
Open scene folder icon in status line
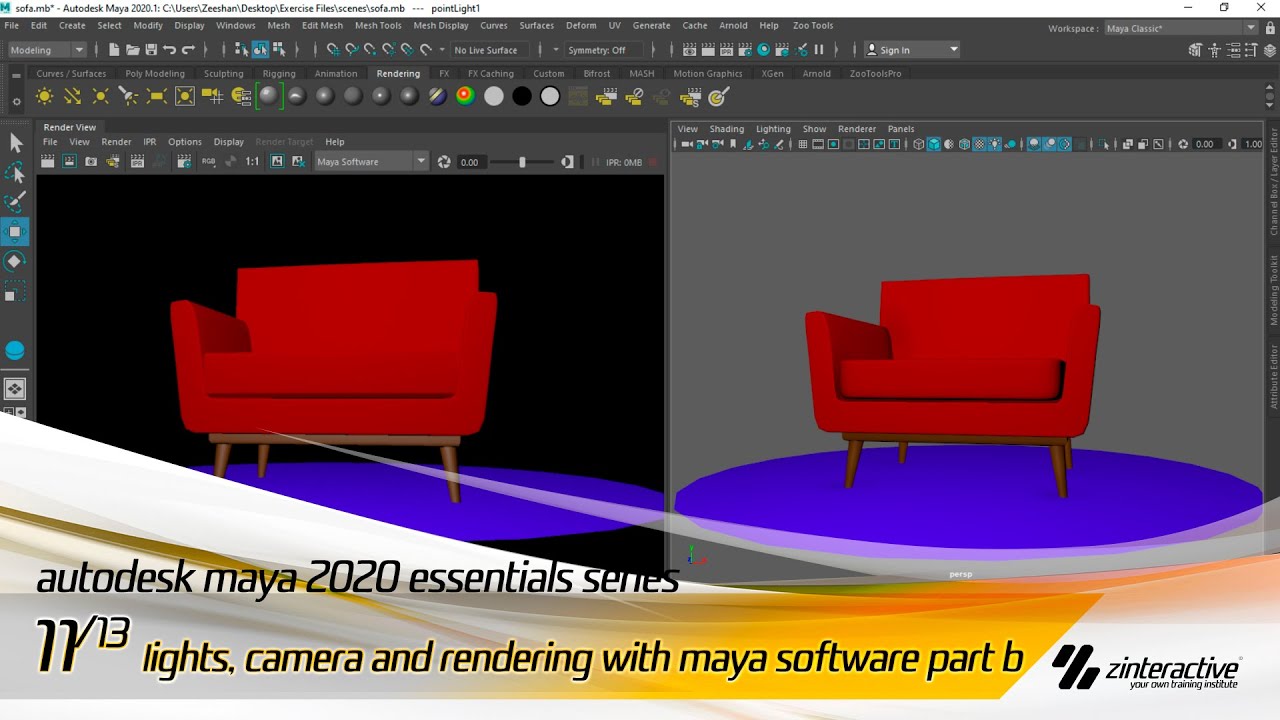pyautogui.click(x=132, y=49)
